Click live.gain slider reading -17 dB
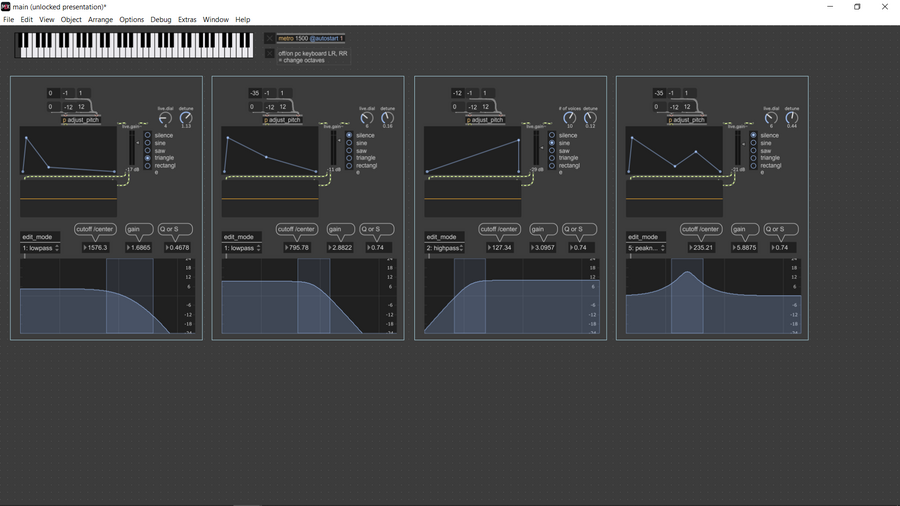The width and height of the screenshot is (900, 506). tap(133, 148)
